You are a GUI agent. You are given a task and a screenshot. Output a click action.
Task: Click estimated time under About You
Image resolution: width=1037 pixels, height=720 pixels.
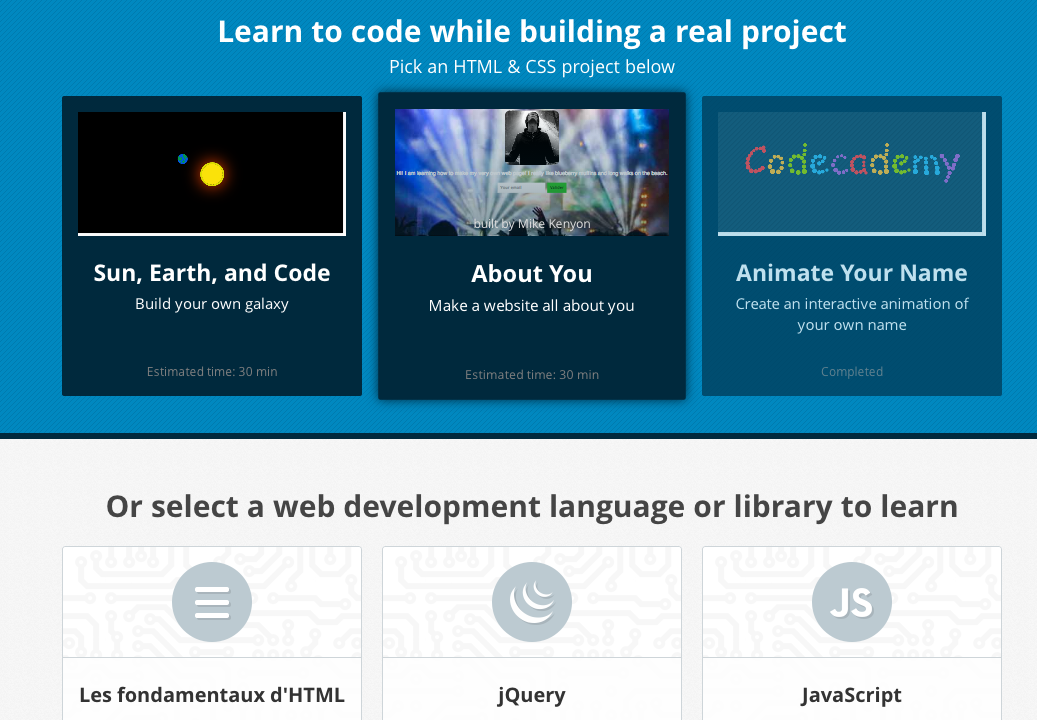click(532, 375)
